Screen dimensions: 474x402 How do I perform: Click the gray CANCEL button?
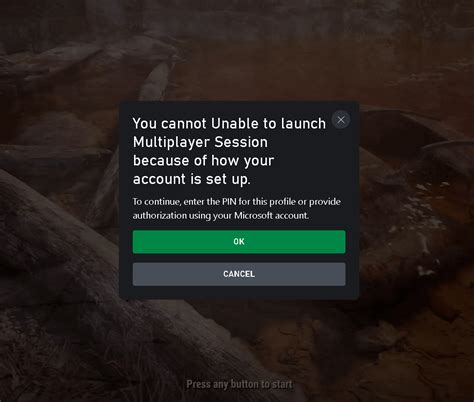tap(239, 274)
